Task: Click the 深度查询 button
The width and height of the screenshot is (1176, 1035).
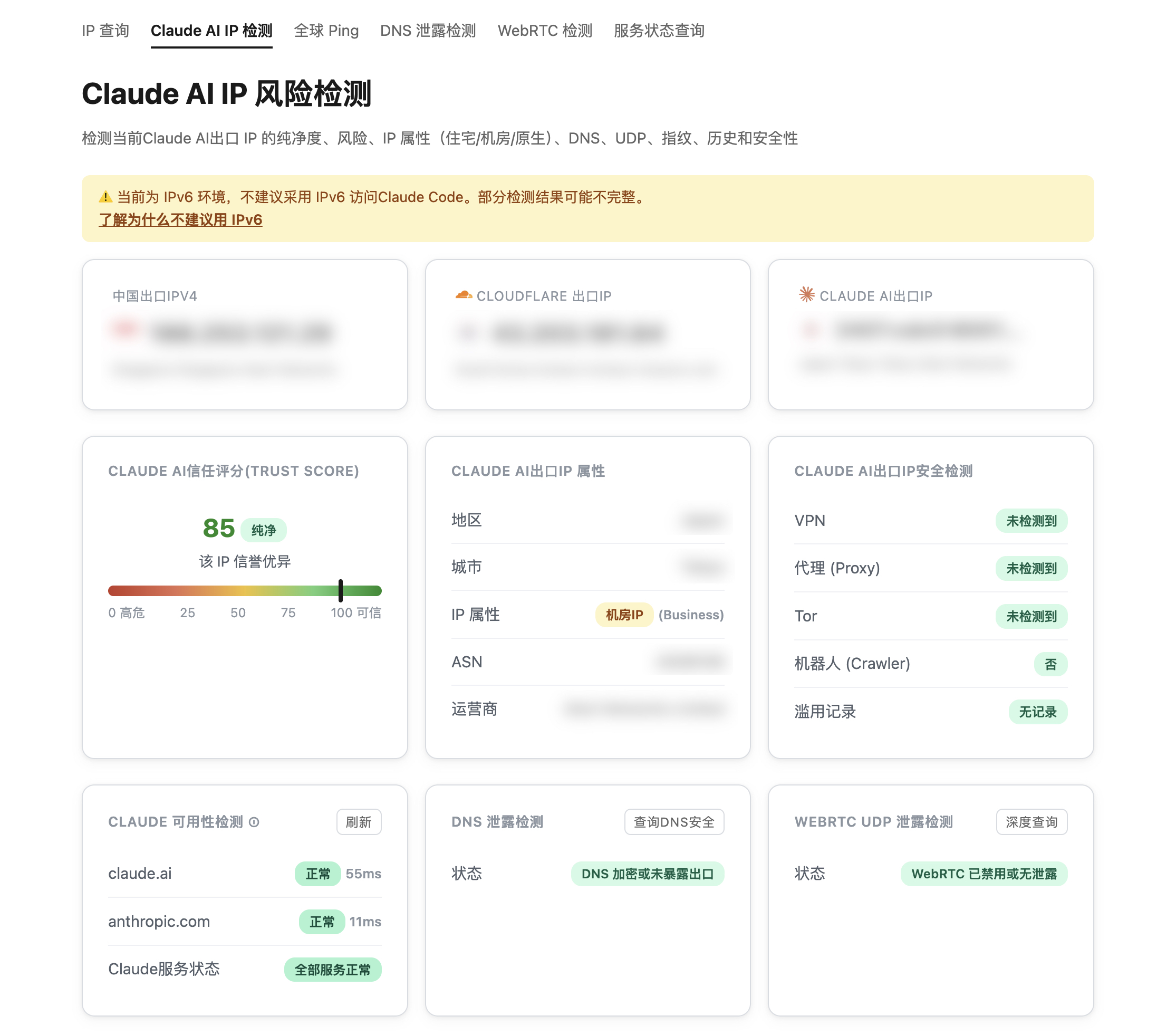Action: point(1031,822)
